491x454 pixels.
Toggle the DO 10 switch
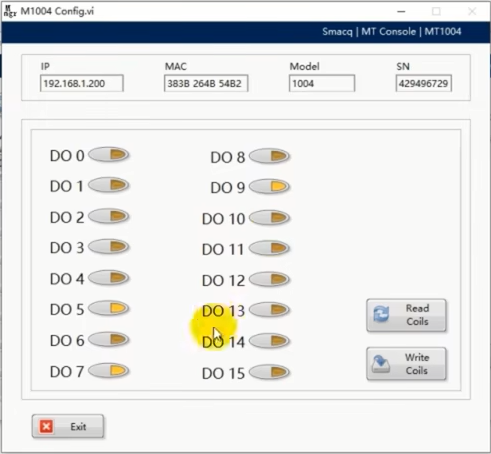(269, 218)
